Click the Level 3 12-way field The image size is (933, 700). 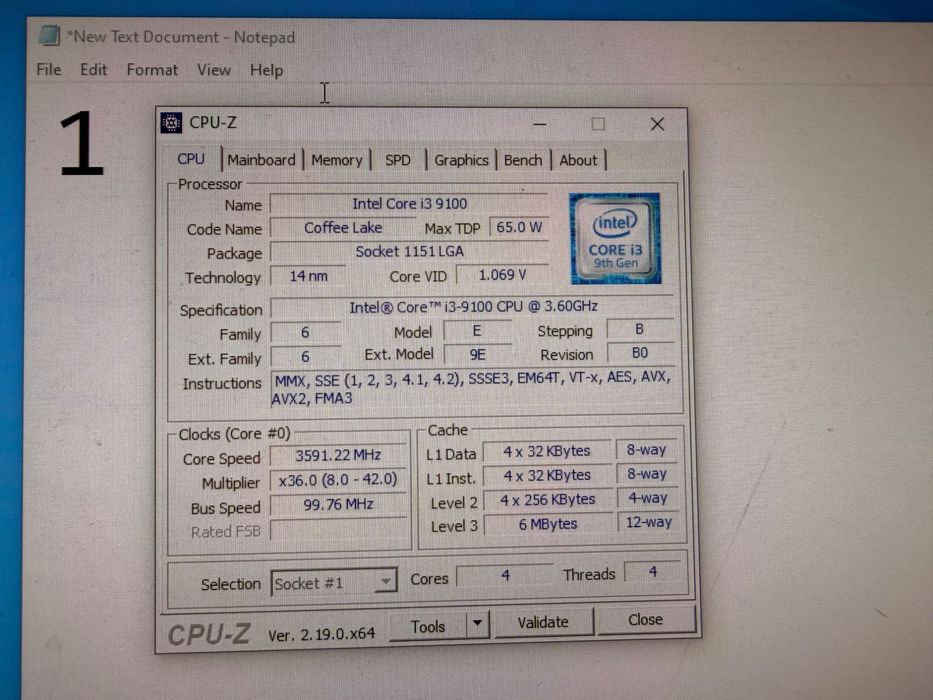tap(648, 522)
